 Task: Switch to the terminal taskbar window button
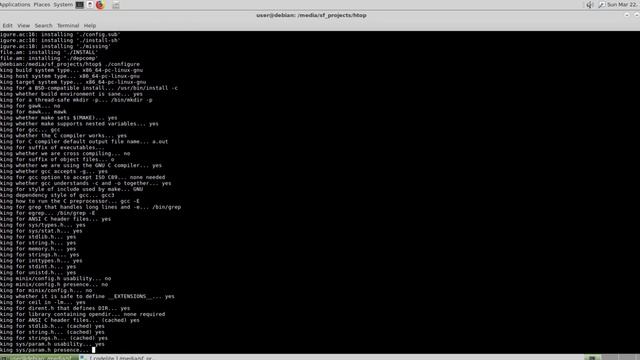39,358
